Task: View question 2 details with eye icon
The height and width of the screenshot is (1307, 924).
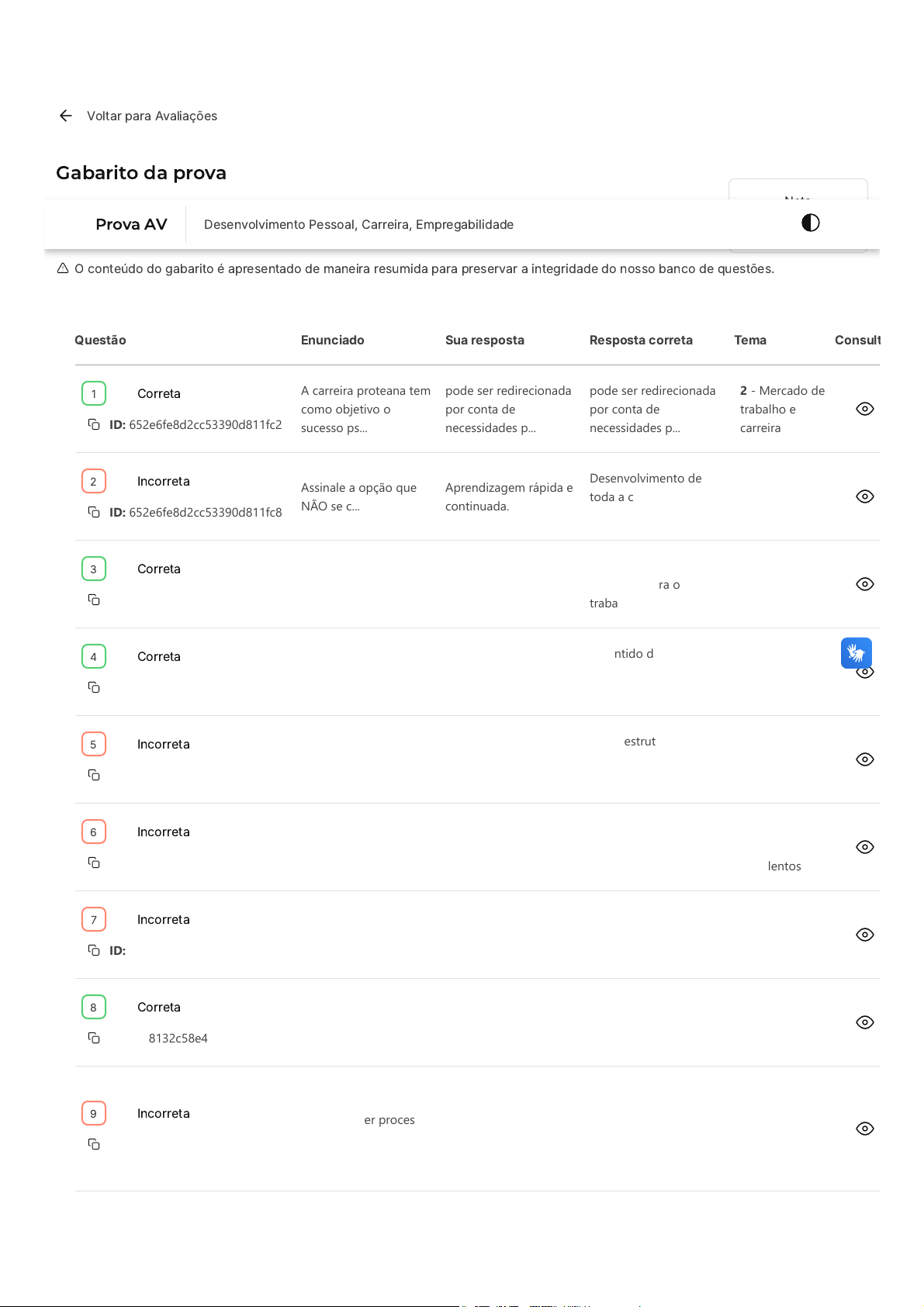Action: [x=864, y=496]
